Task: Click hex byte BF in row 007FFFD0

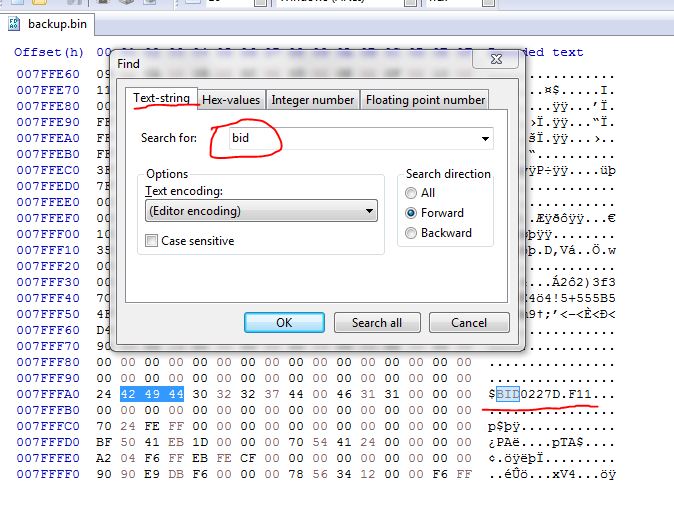Action: point(104,442)
